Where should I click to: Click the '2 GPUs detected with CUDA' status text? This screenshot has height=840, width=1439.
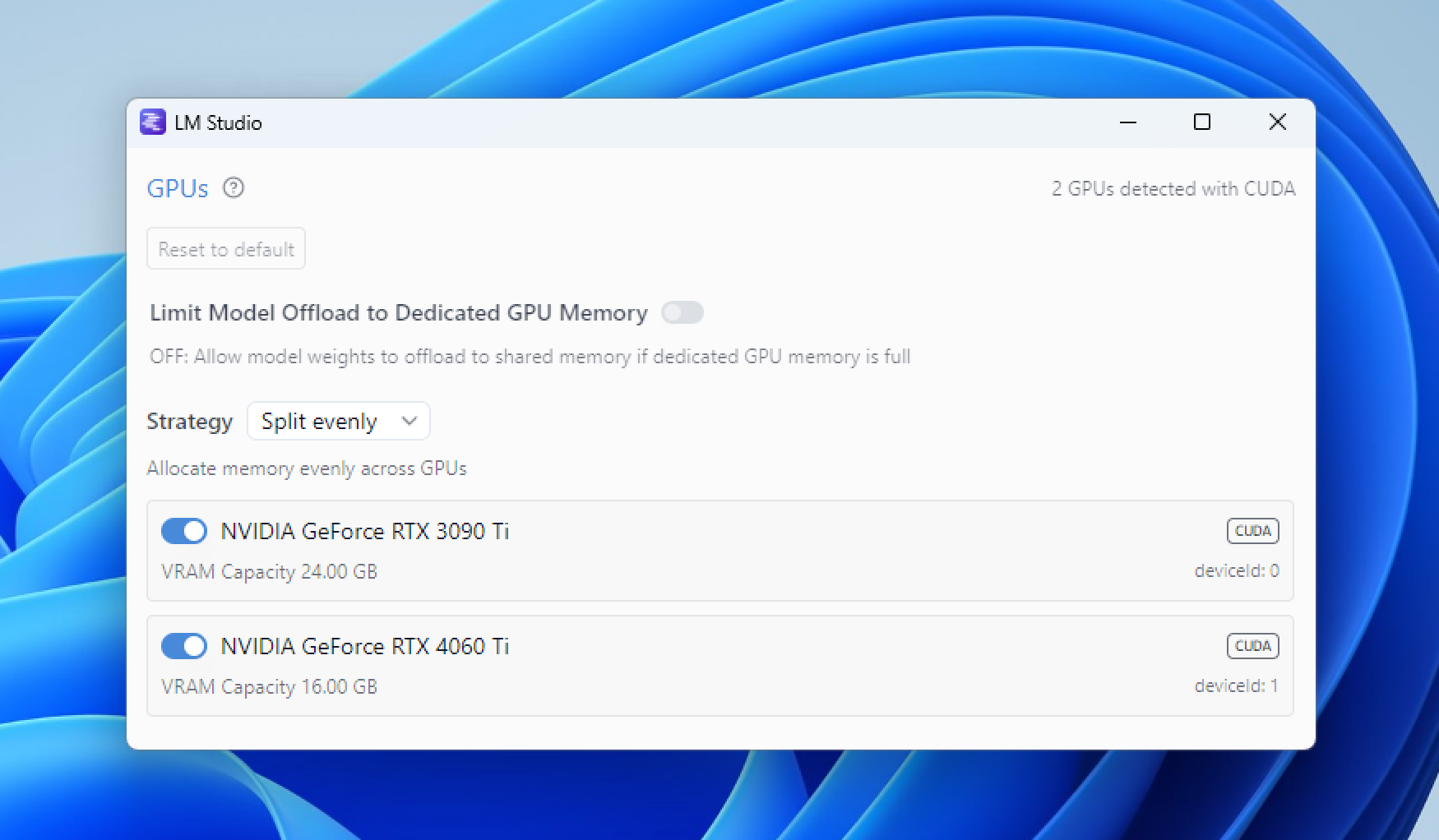click(x=1173, y=189)
